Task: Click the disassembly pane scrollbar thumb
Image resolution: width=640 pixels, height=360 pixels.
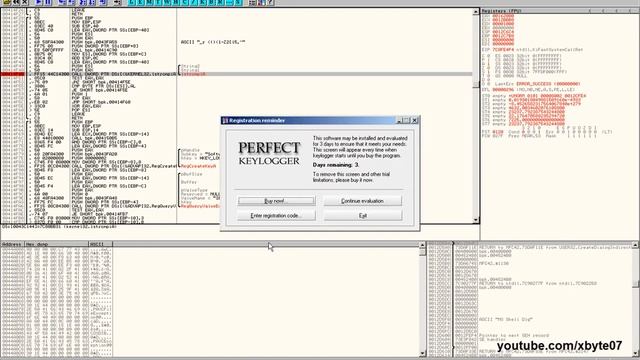Action: [476, 84]
